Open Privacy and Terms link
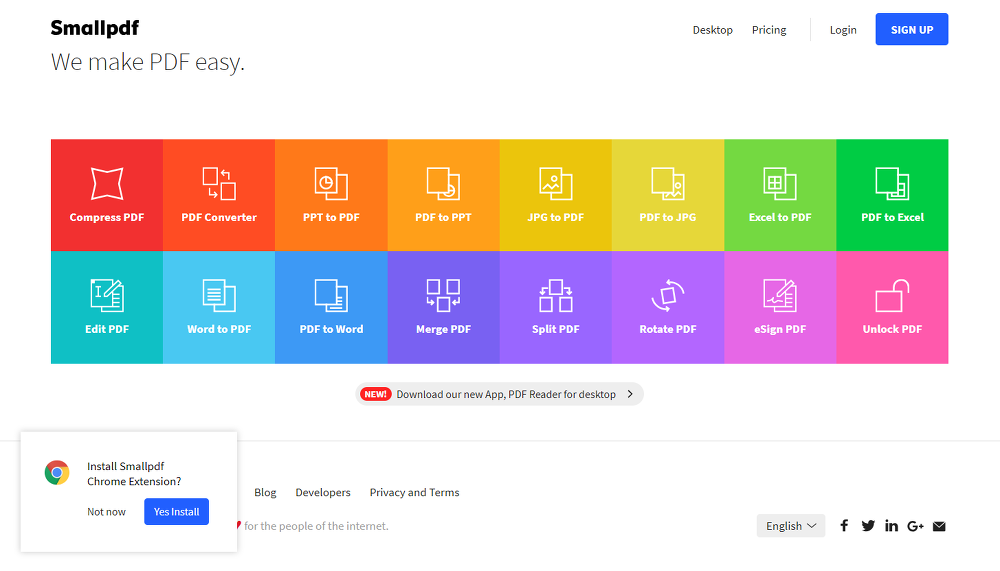Image resolution: width=1000 pixels, height=571 pixels. pos(415,493)
